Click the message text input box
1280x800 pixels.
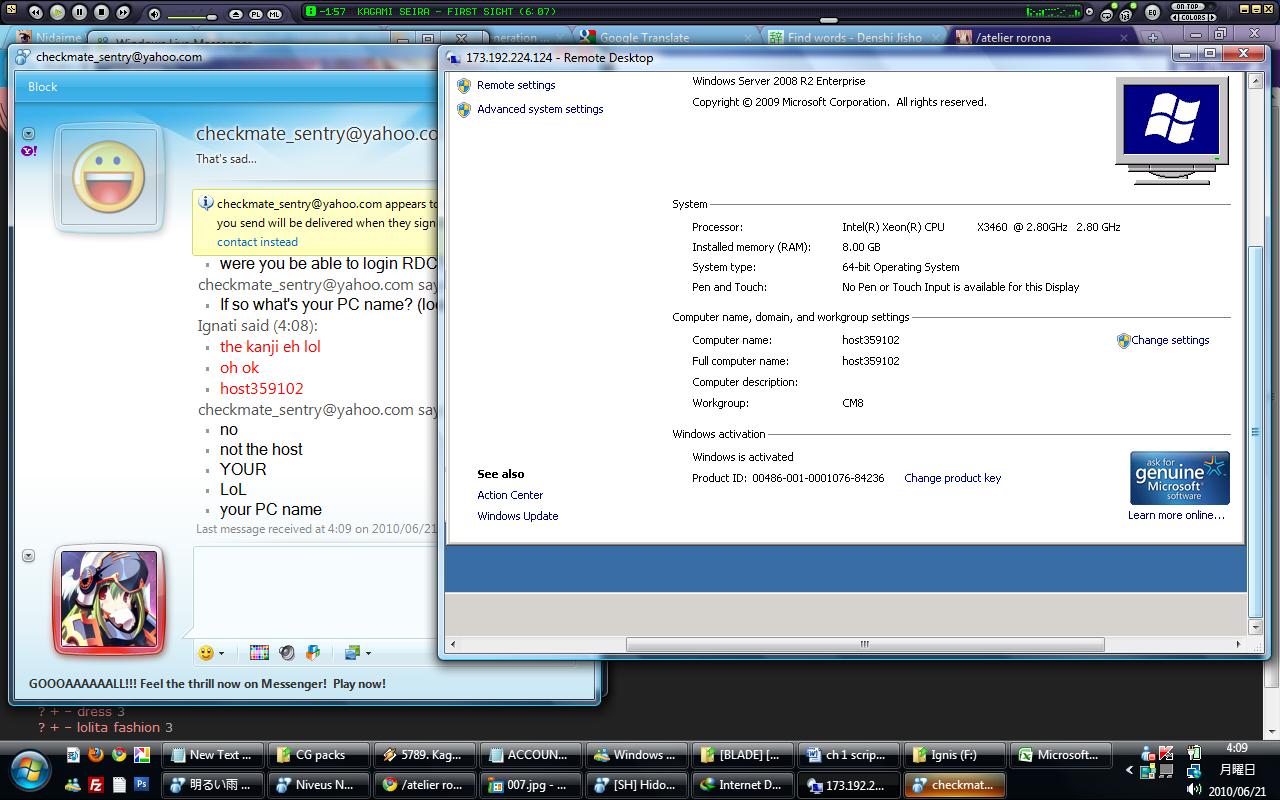[316, 590]
